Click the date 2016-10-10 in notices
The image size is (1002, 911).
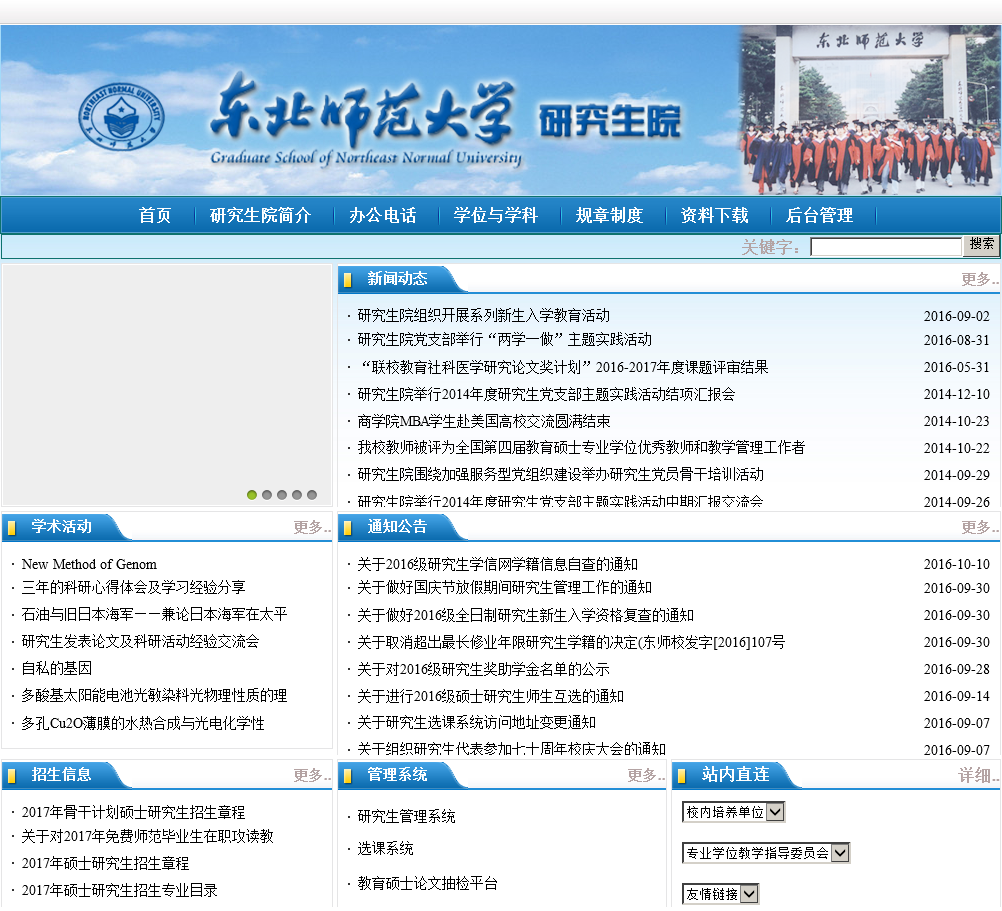pos(957,564)
